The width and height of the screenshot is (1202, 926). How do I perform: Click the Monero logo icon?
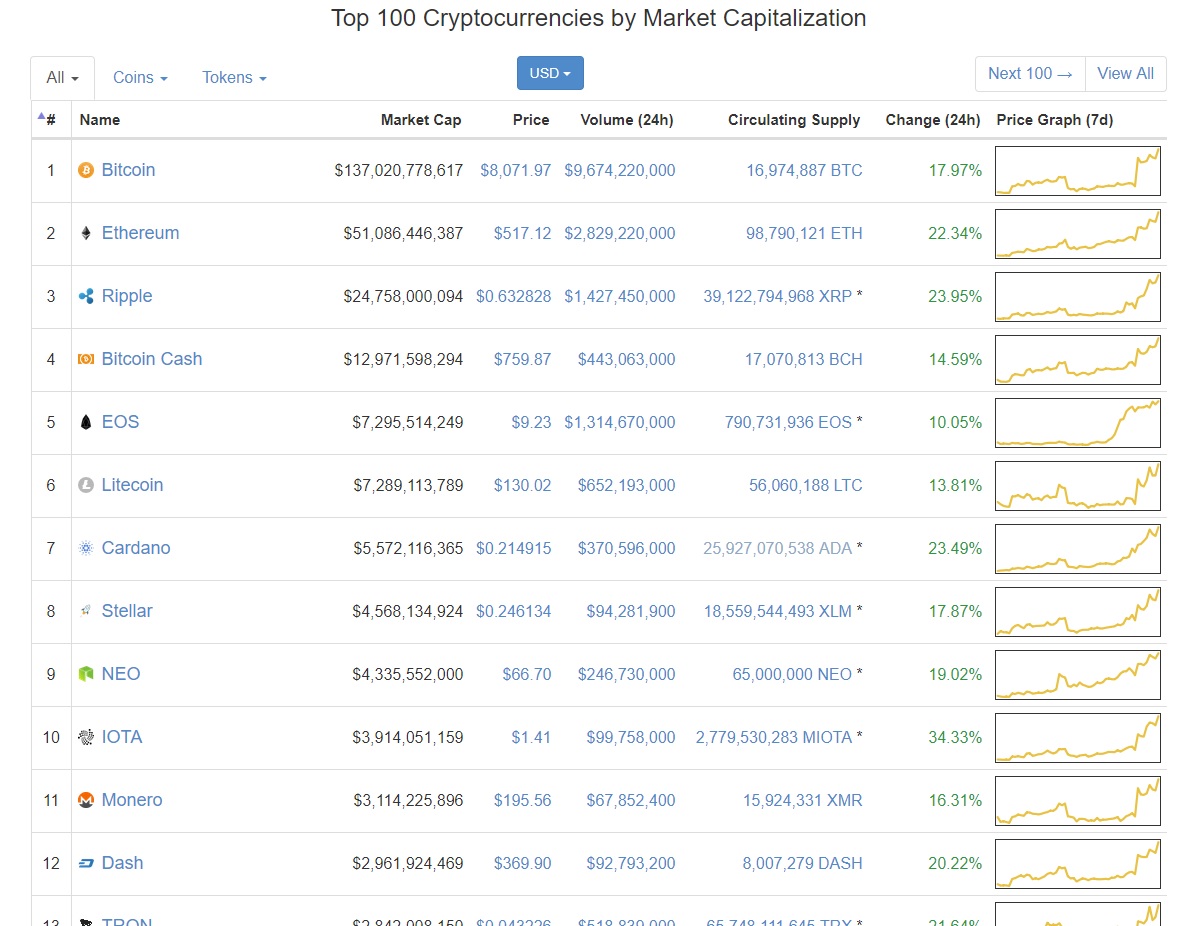point(86,800)
